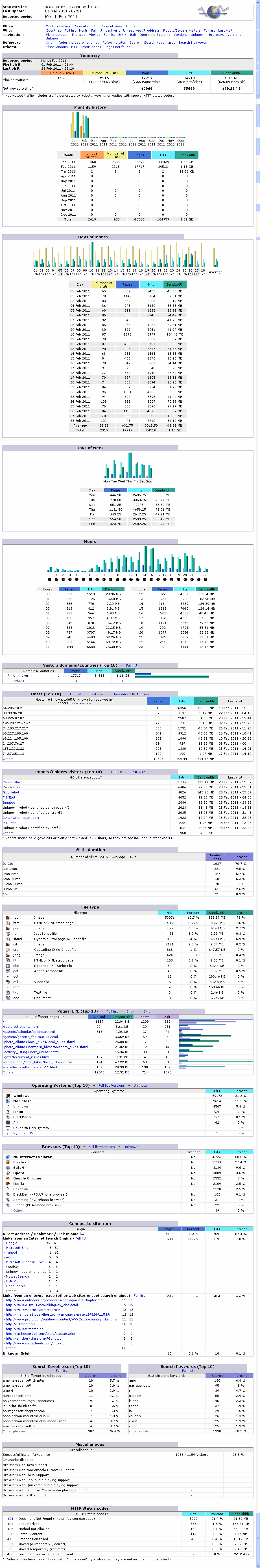This screenshot has height=1568, width=260.
Task: Open the /featured_events.html page link
Action: 21,1026
